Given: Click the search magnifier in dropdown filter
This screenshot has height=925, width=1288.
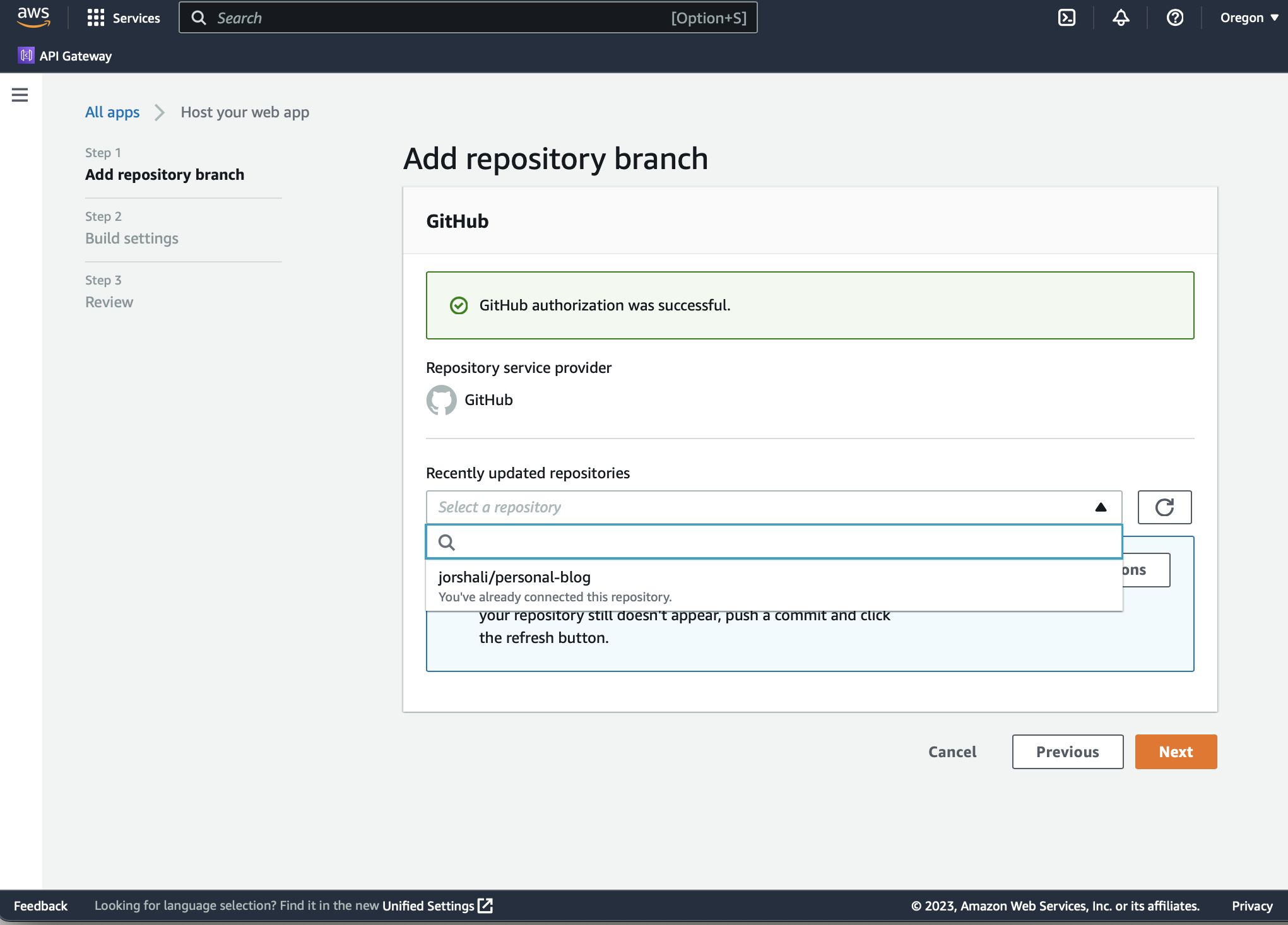Looking at the screenshot, I should 447,542.
